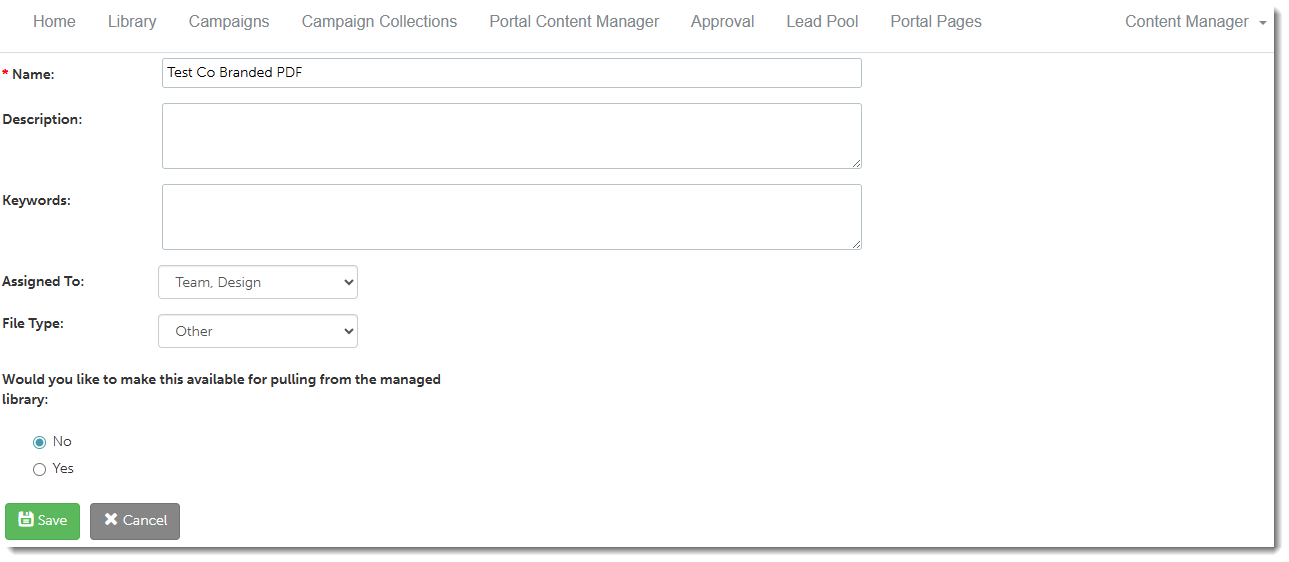Go to the Home menu item
The width and height of the screenshot is (1289, 562).
pyautogui.click(x=54, y=22)
